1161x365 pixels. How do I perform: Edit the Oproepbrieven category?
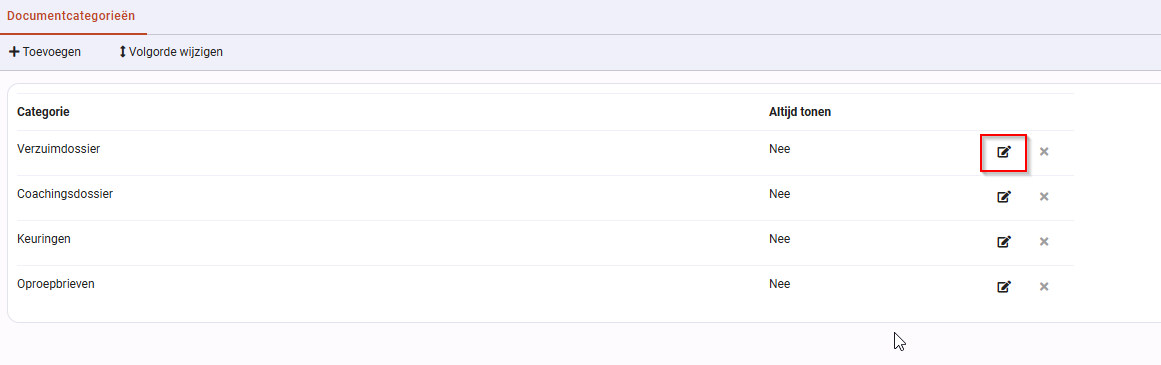point(1003,287)
